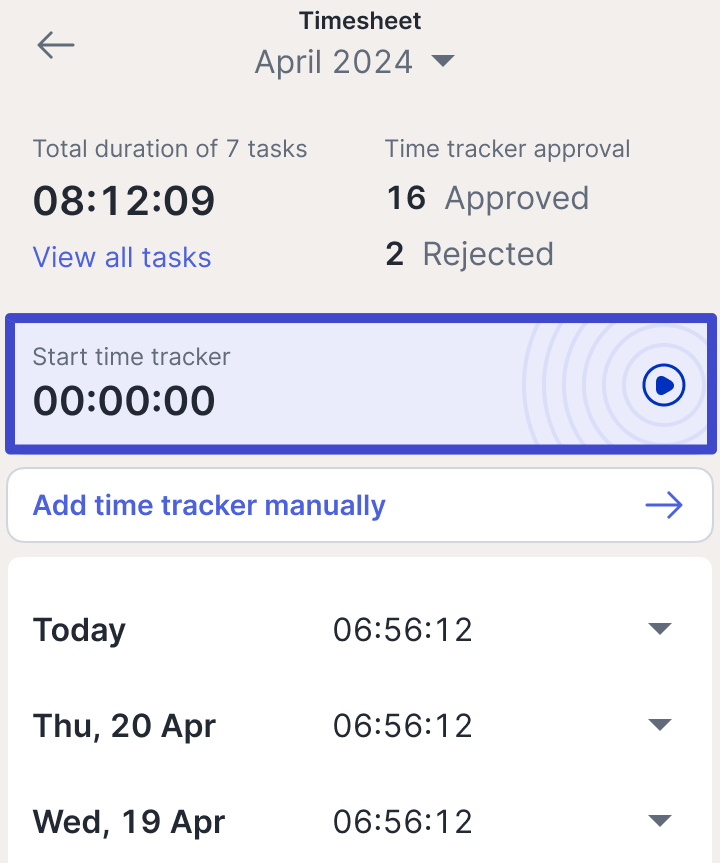The height and width of the screenshot is (863, 720).
Task: Select the Today row label
Action: point(80,630)
